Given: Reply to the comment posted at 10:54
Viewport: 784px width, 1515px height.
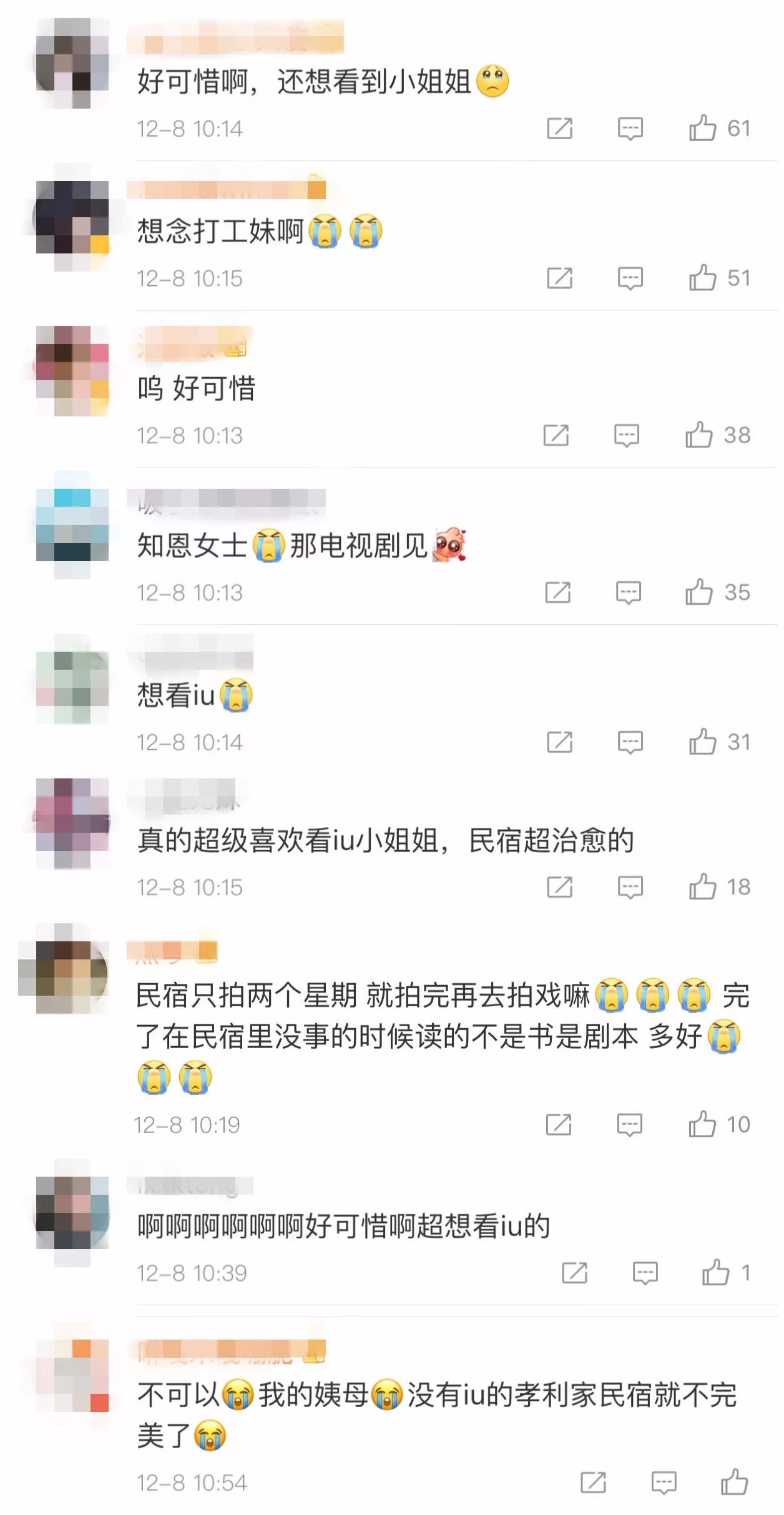Looking at the screenshot, I should tap(664, 1483).
